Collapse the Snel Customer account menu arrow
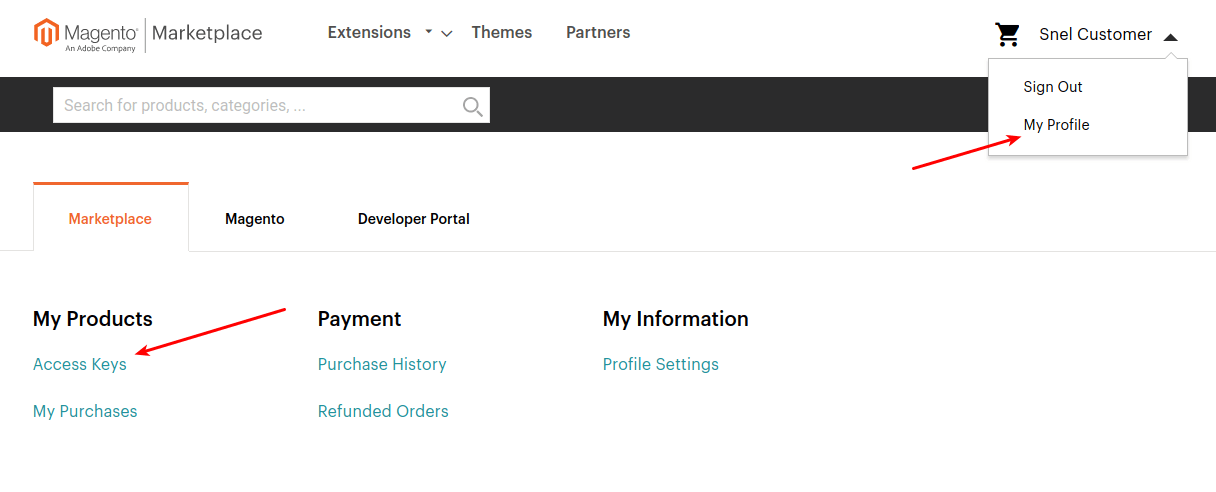Screen dimensions: 1216x492 coord(1171,36)
